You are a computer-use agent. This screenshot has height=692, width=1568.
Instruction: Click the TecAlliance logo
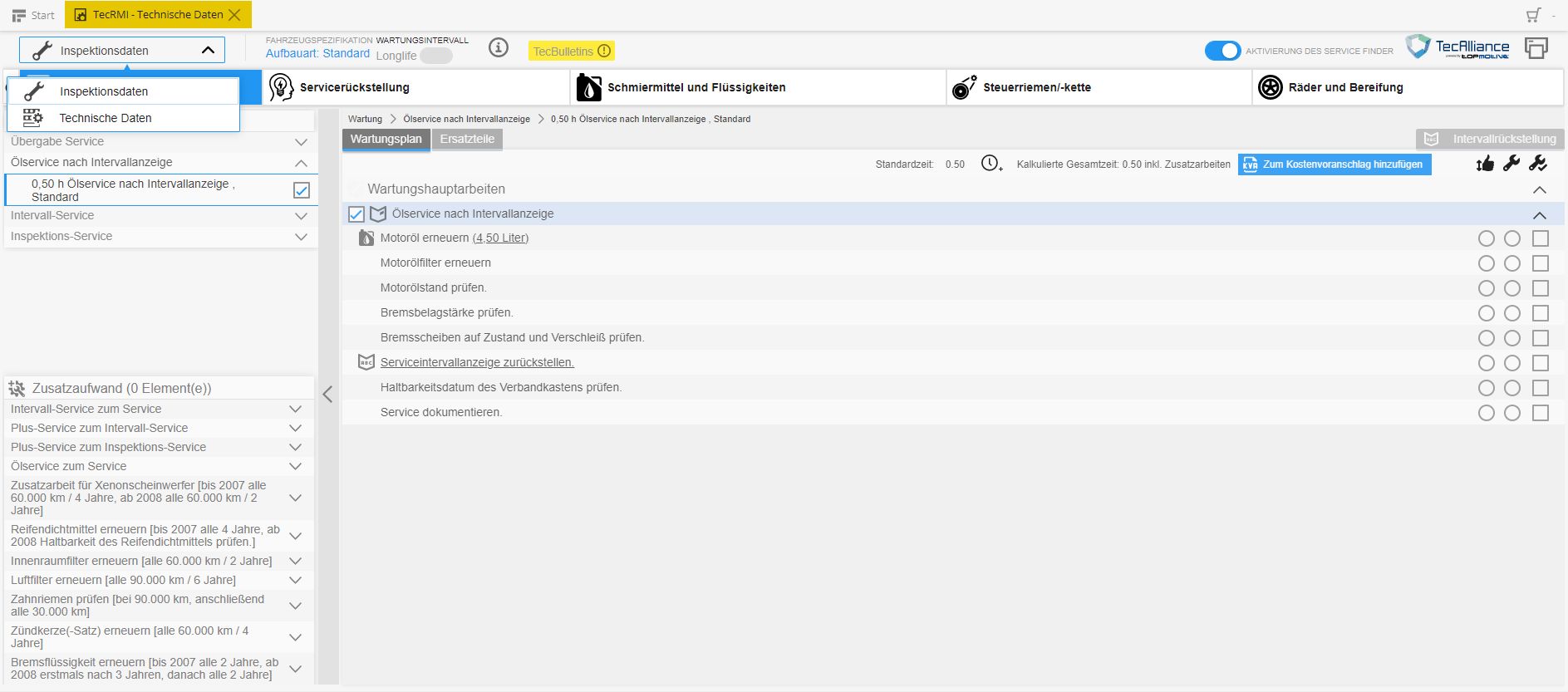pos(1457,47)
